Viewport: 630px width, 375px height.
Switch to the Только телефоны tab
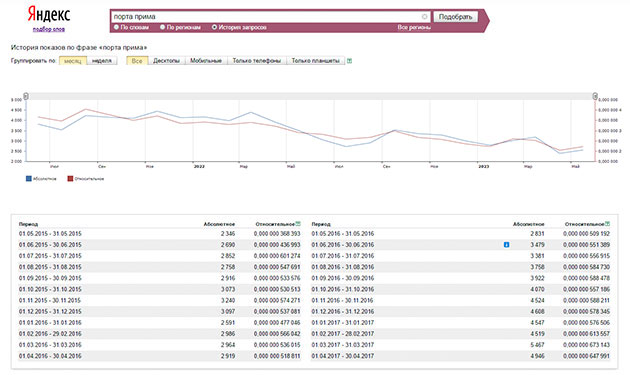[257, 61]
